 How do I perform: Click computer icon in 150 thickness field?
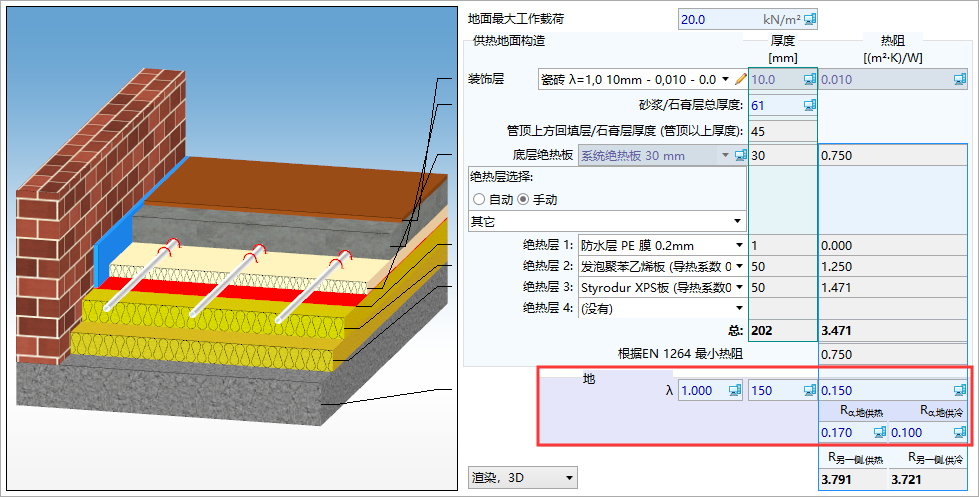click(x=809, y=391)
